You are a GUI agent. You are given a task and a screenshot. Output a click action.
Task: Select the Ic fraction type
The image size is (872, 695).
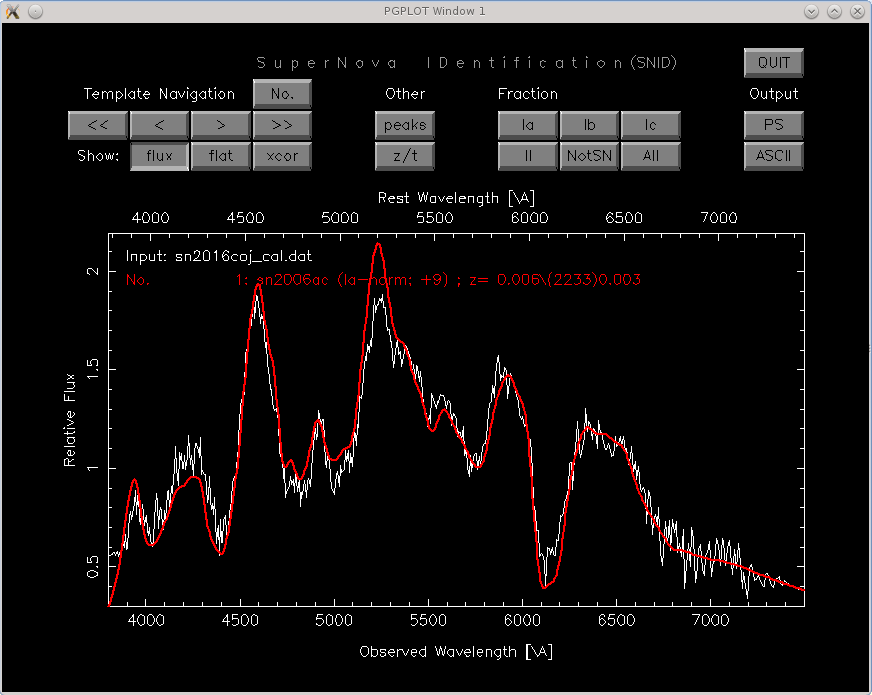click(651, 125)
